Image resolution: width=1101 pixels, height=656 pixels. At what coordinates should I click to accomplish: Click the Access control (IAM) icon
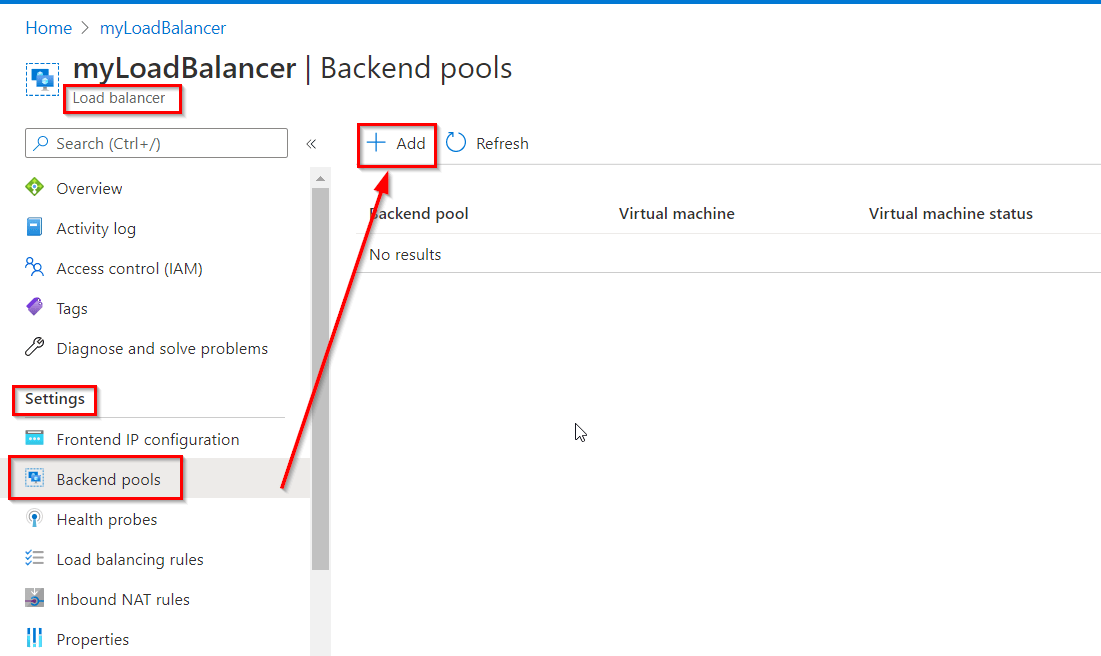[x=35, y=268]
